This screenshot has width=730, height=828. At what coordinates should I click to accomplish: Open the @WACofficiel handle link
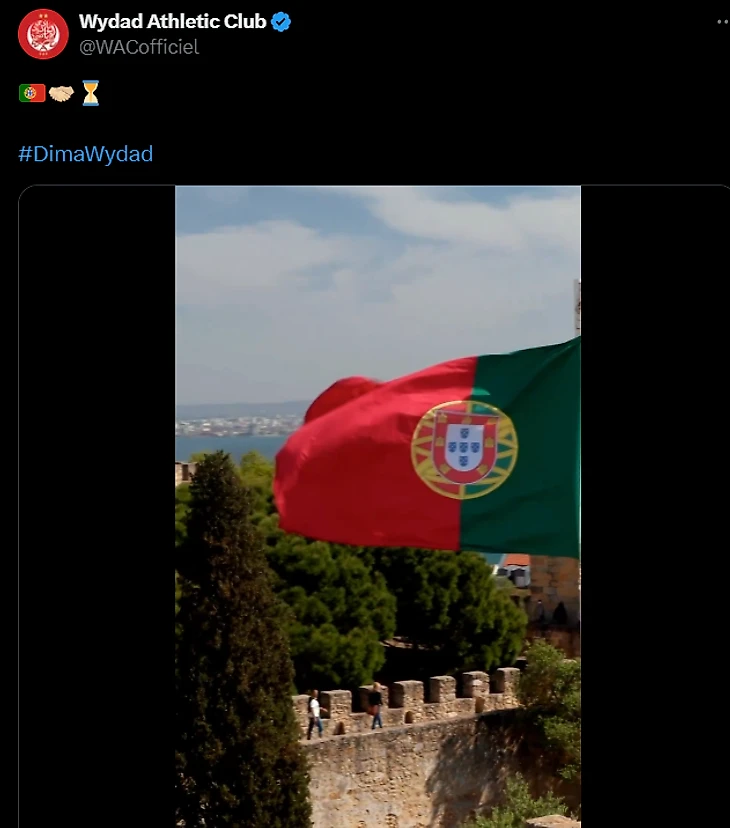(x=139, y=47)
